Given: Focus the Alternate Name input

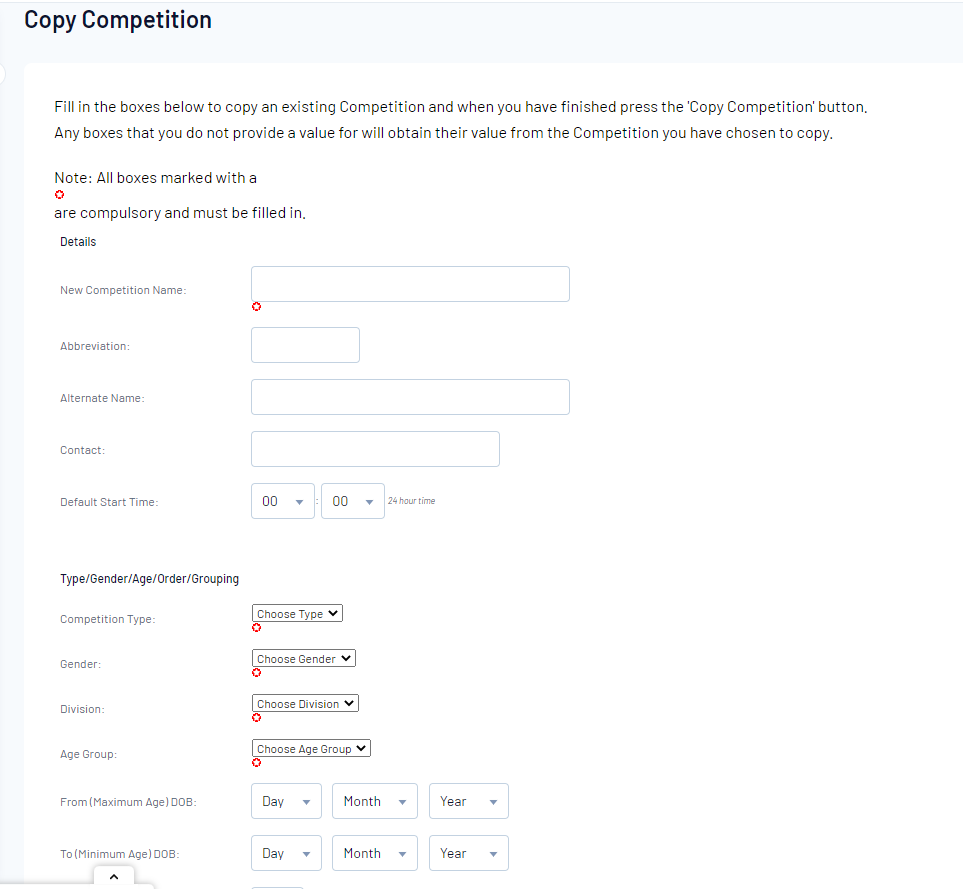Looking at the screenshot, I should (x=410, y=397).
